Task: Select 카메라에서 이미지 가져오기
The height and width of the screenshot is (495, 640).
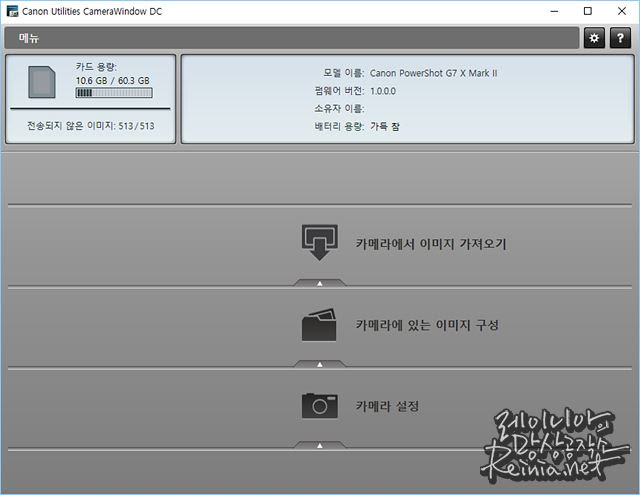Action: click(x=431, y=244)
